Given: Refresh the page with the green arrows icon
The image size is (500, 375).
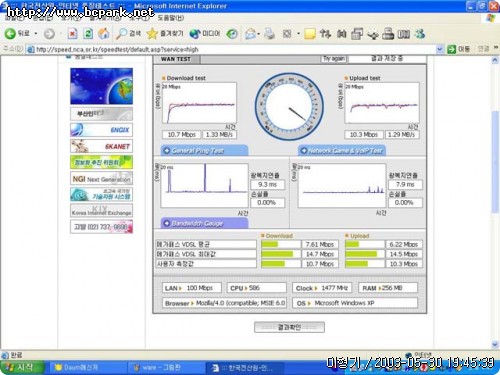Looking at the screenshot, I should coord(88,33).
